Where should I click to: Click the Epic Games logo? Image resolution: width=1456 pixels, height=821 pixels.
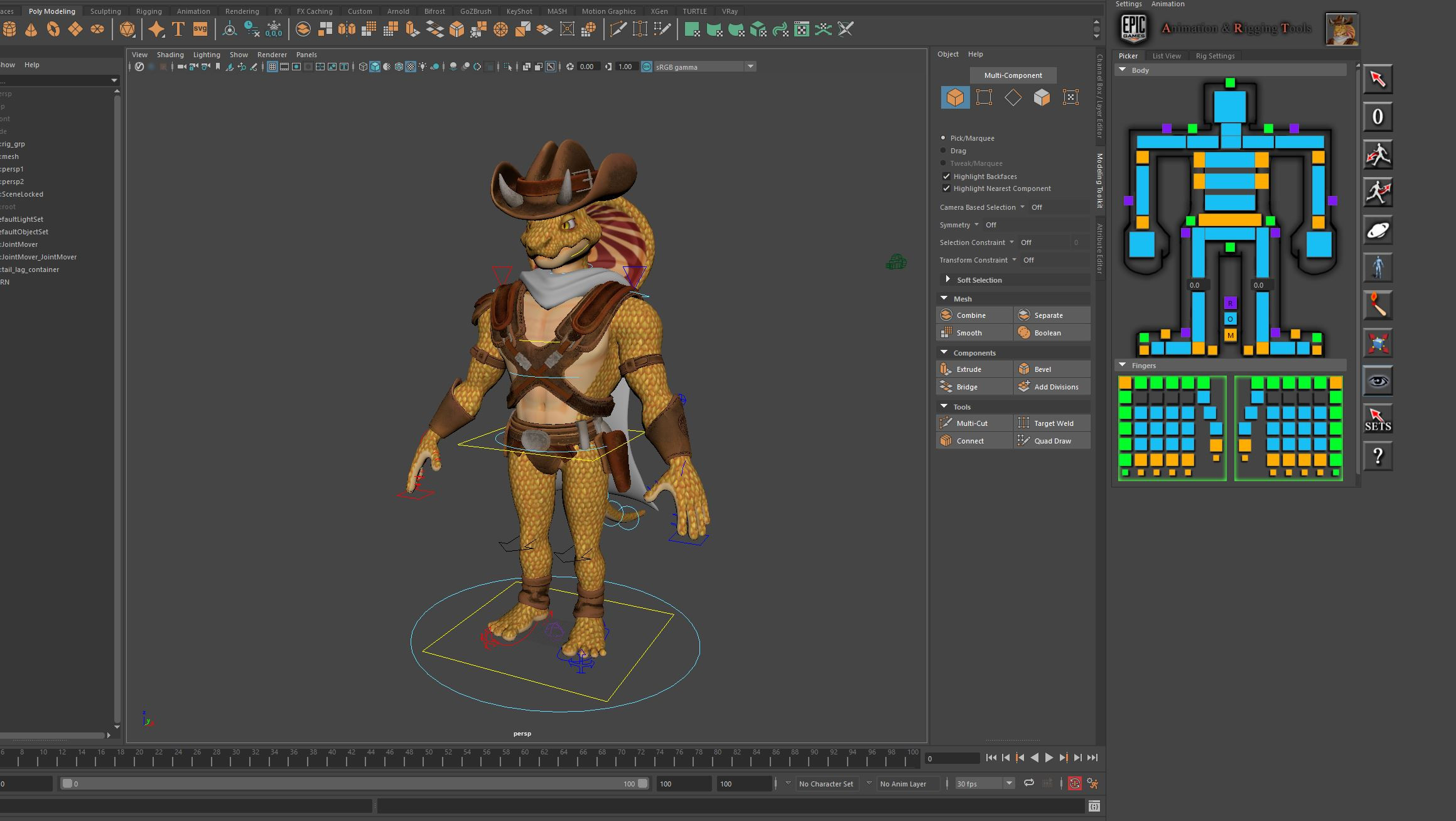click(1134, 29)
